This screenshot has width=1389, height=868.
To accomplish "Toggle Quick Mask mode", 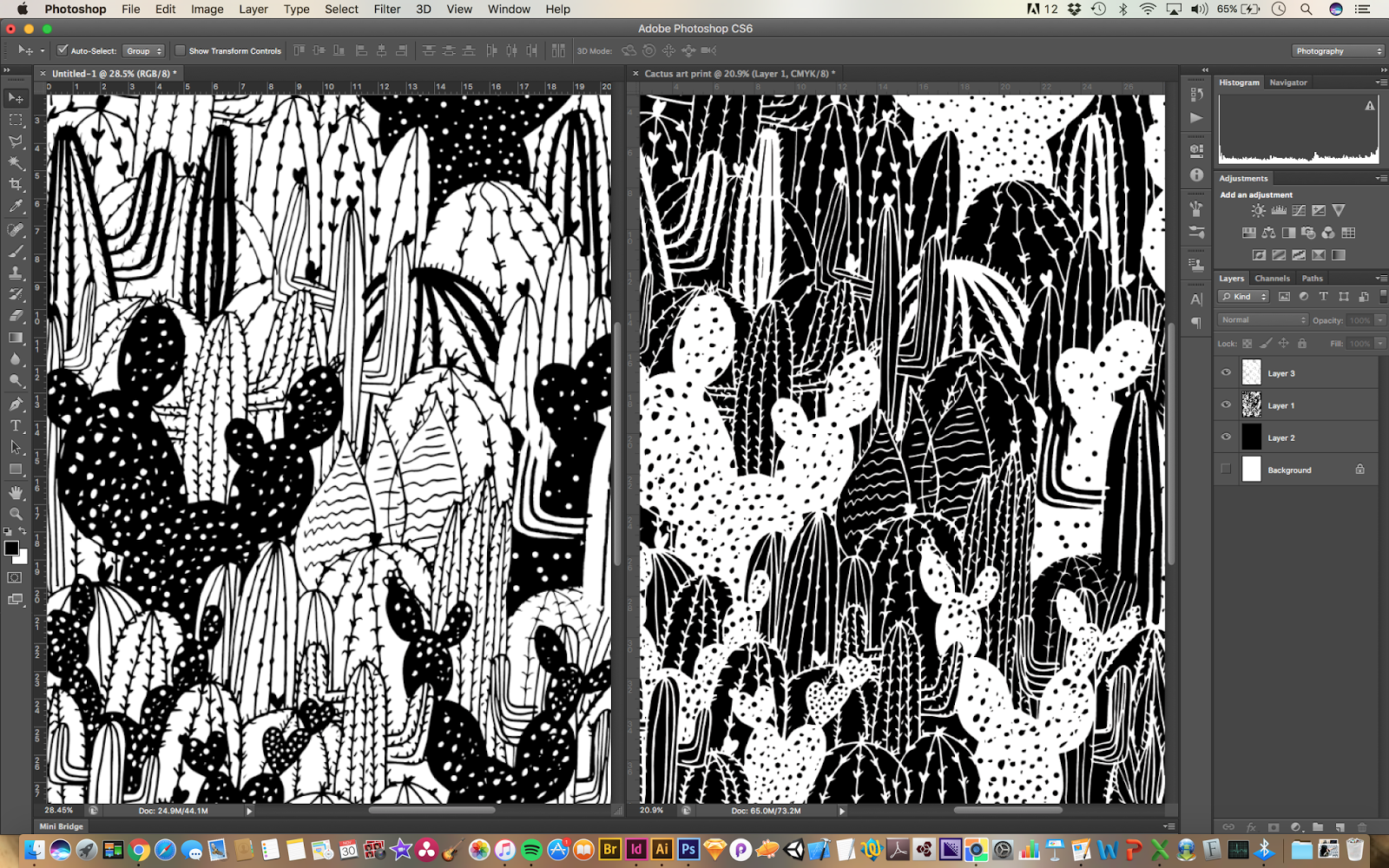I will point(15,578).
